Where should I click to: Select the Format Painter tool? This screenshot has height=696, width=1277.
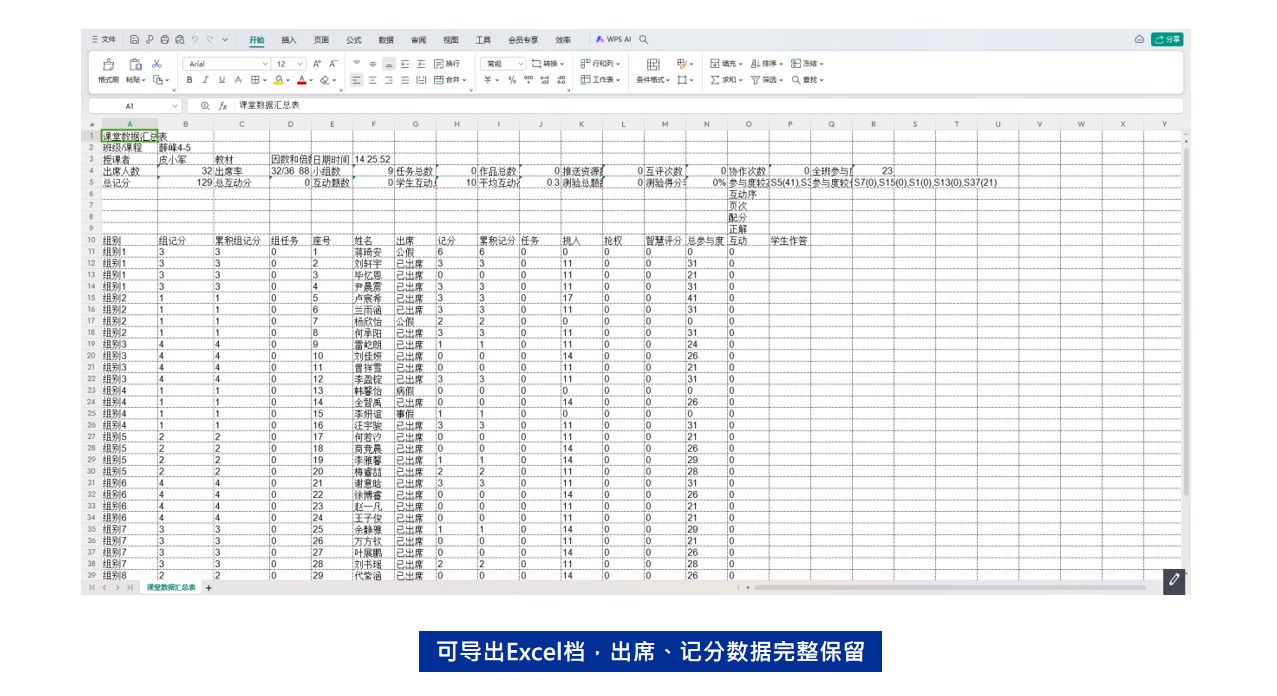pos(109,70)
